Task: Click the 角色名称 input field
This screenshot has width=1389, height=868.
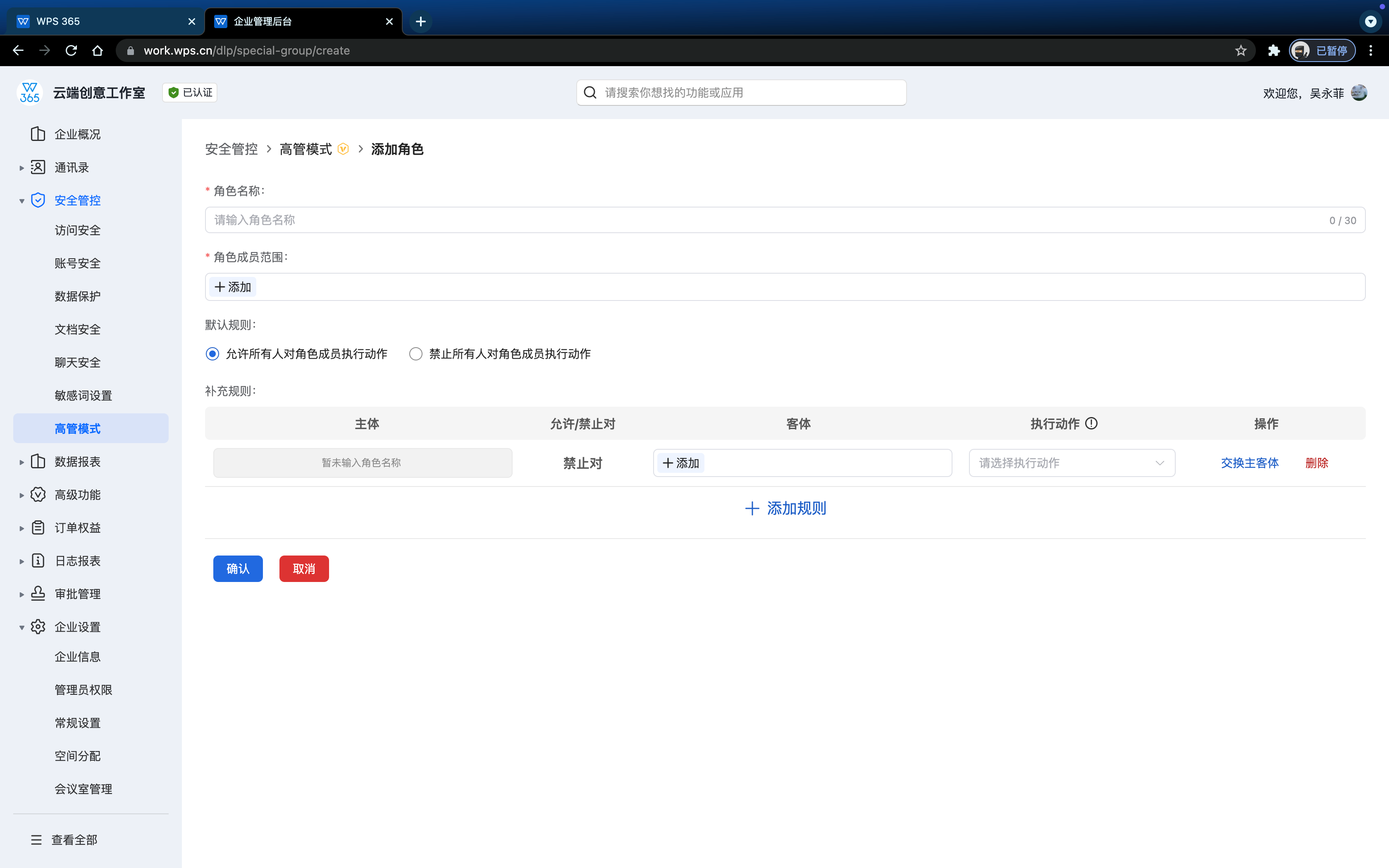Action: click(785, 220)
